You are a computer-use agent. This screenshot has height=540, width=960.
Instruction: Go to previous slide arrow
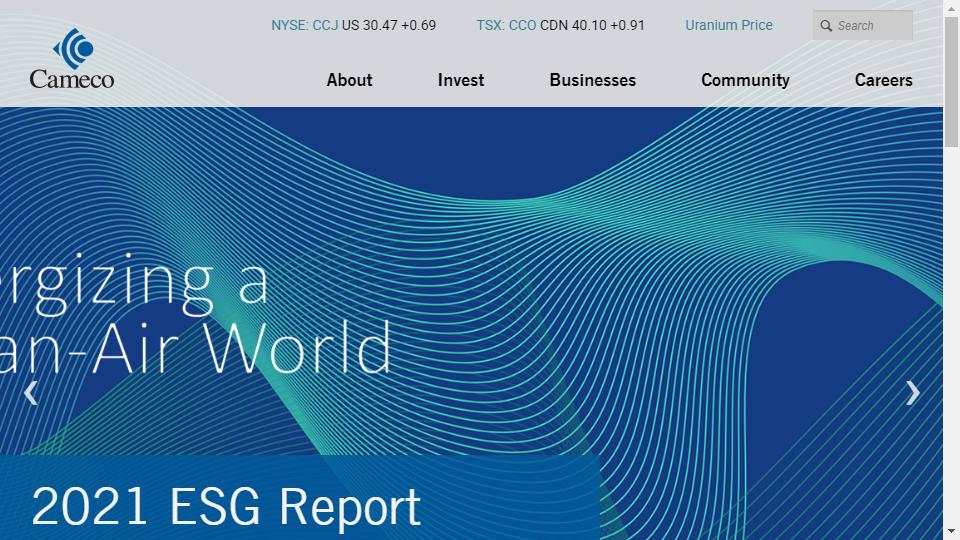click(x=31, y=393)
